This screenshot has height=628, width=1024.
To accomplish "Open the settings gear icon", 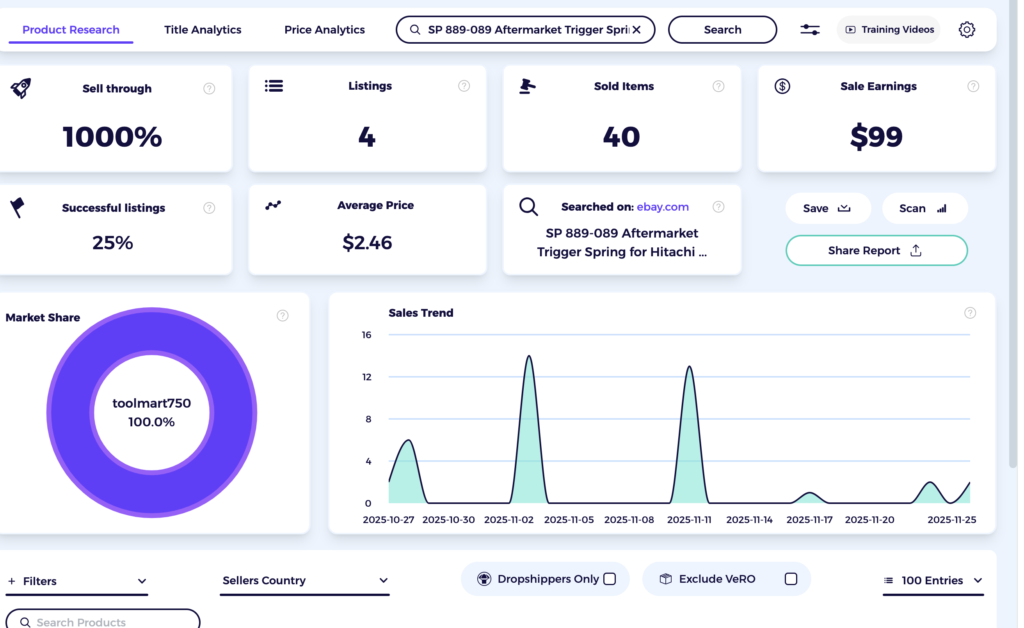I will (x=966, y=29).
